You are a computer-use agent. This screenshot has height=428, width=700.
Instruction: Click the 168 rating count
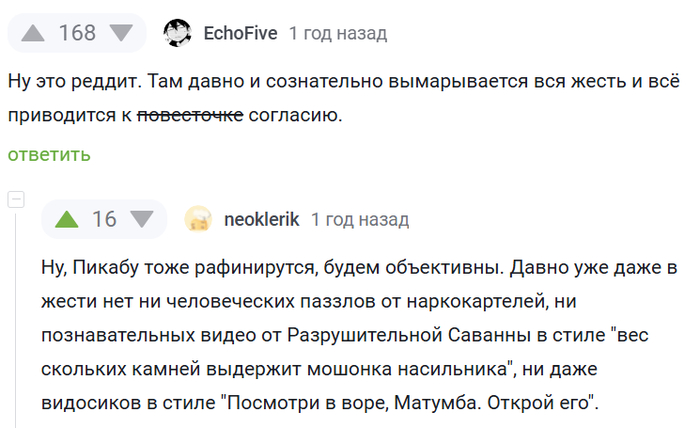pos(77,33)
